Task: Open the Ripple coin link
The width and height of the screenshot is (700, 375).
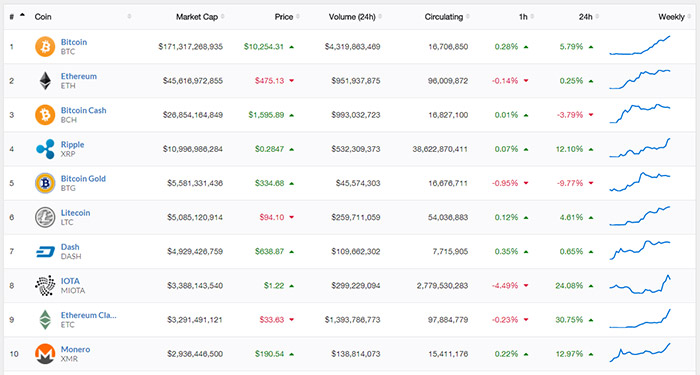Action: point(72,145)
